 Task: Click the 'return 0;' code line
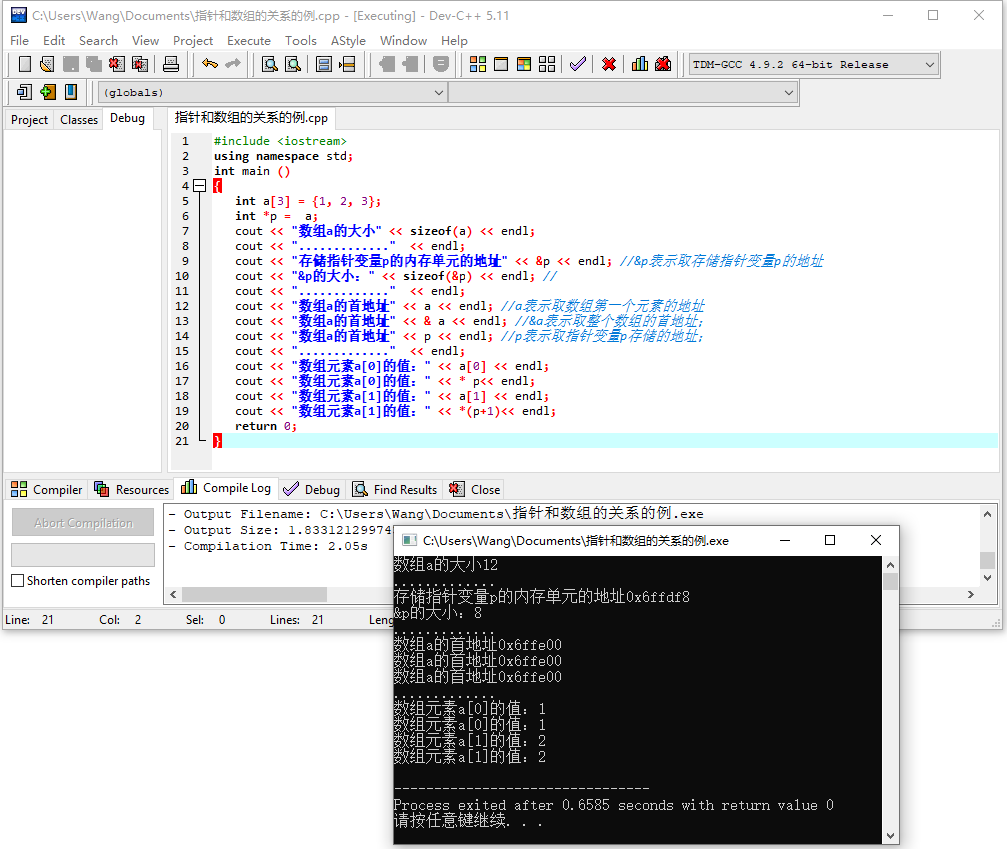[266, 426]
